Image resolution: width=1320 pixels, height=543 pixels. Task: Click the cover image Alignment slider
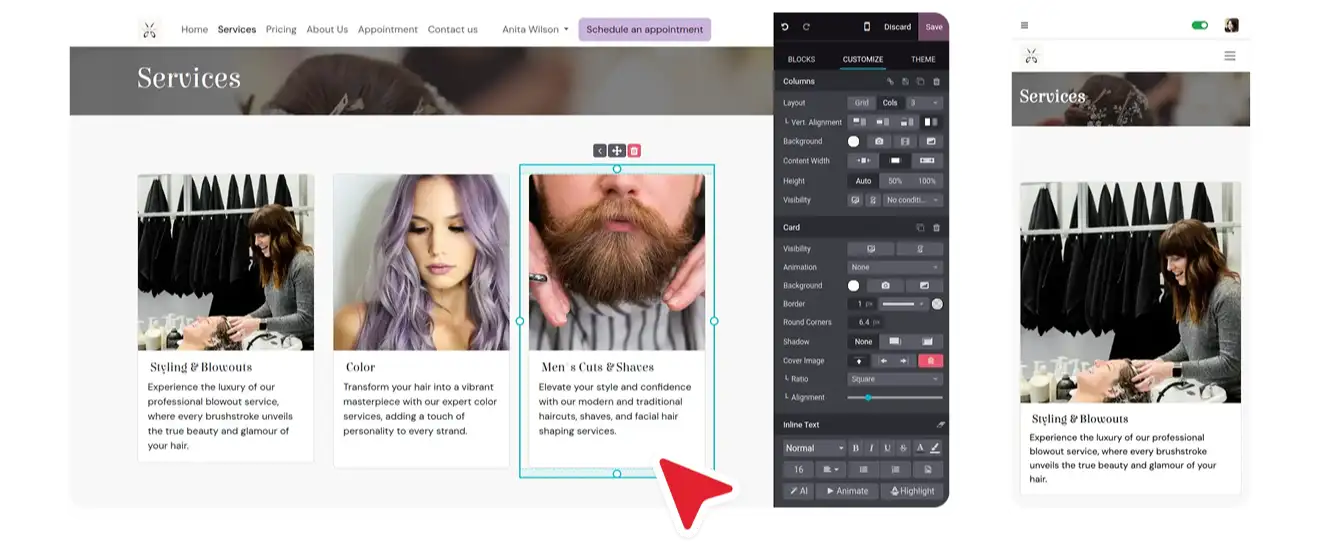(894, 398)
